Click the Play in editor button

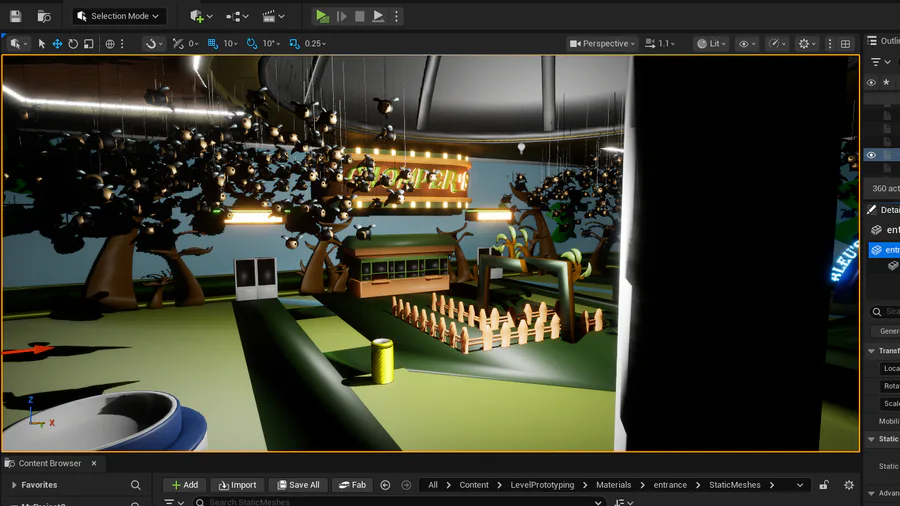point(322,16)
